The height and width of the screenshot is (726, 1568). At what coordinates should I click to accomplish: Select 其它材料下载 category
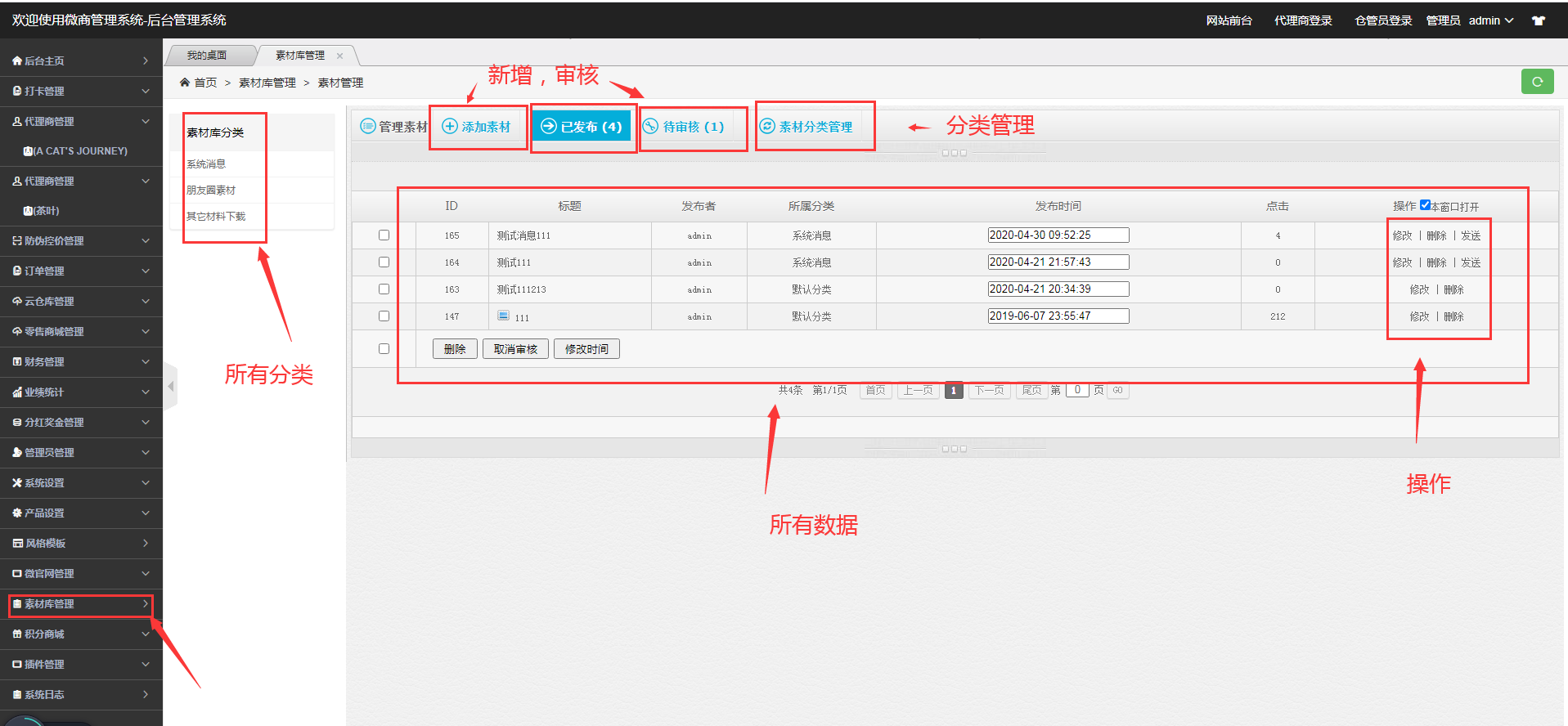click(216, 216)
